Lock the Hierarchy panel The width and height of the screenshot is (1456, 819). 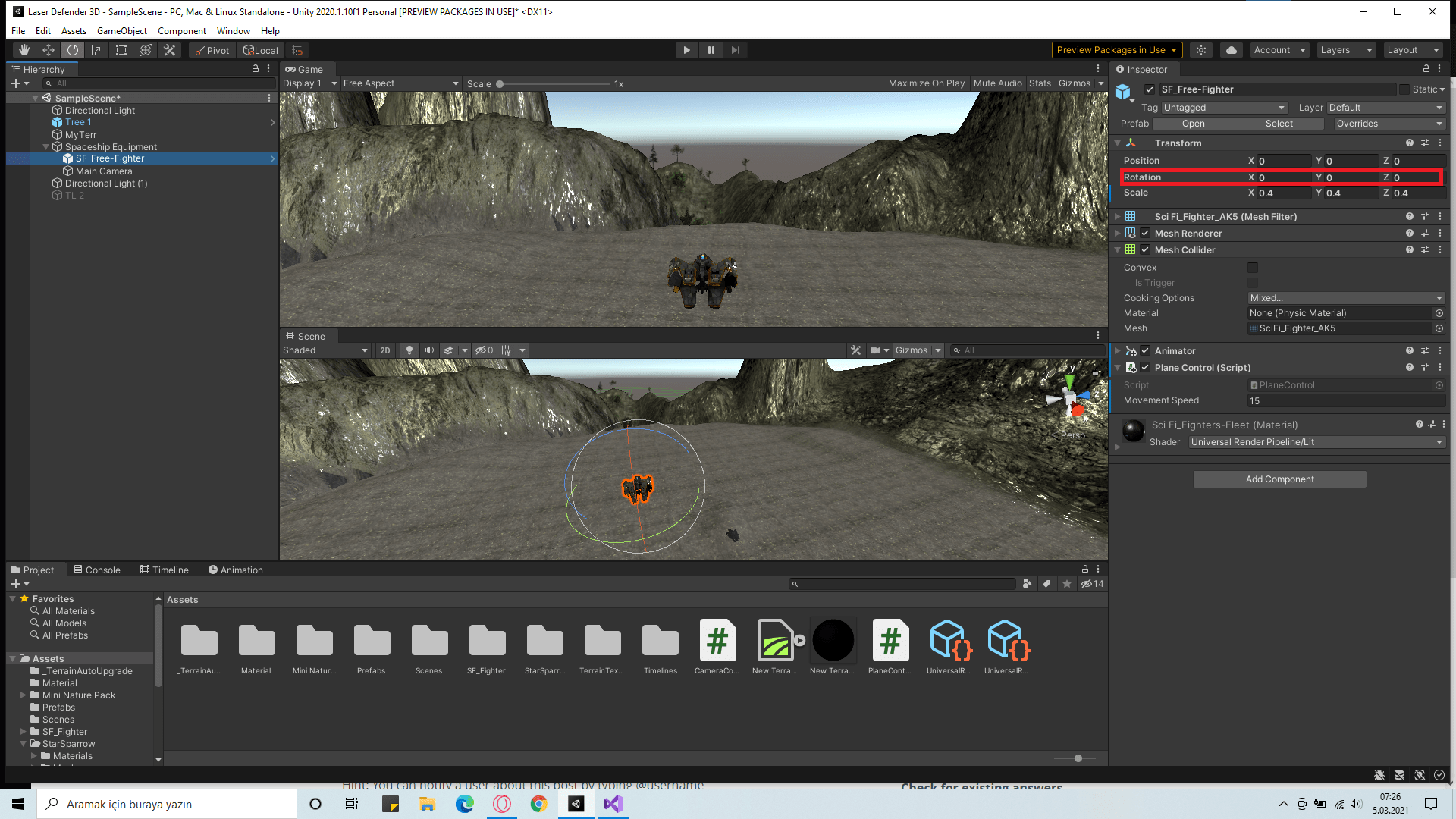(x=256, y=69)
